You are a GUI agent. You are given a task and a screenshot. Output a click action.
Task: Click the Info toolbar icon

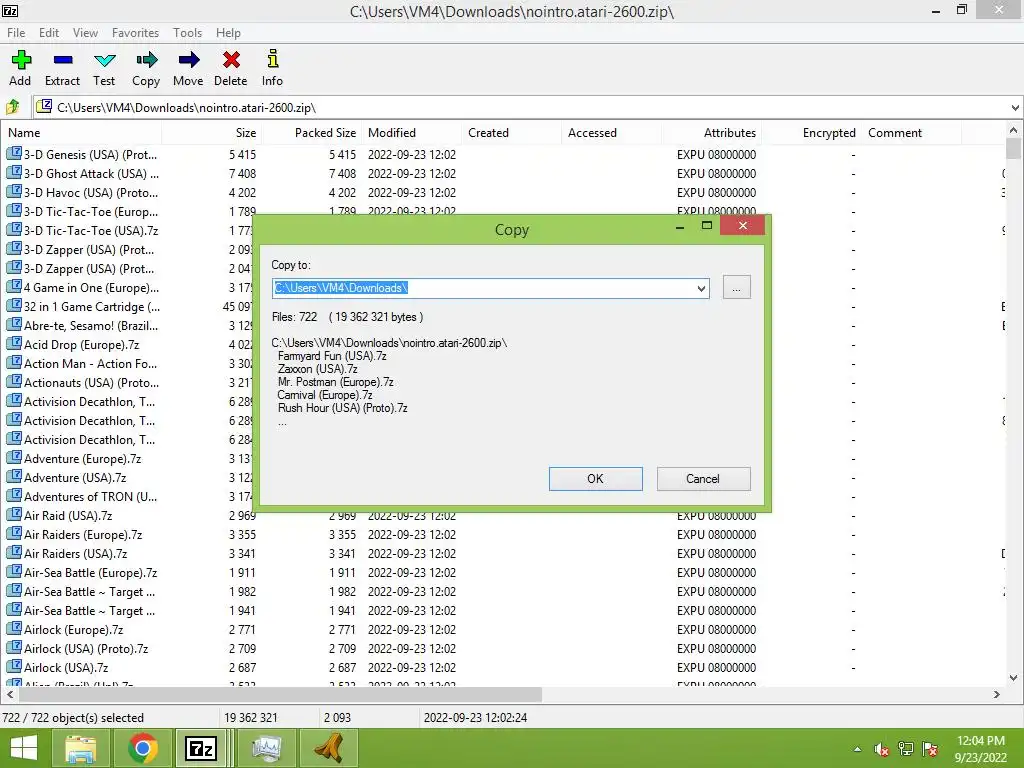272,59
